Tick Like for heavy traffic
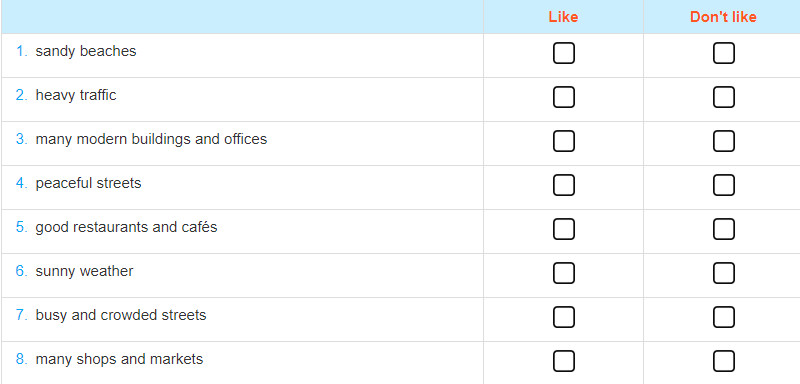The image size is (800, 384). point(563,97)
